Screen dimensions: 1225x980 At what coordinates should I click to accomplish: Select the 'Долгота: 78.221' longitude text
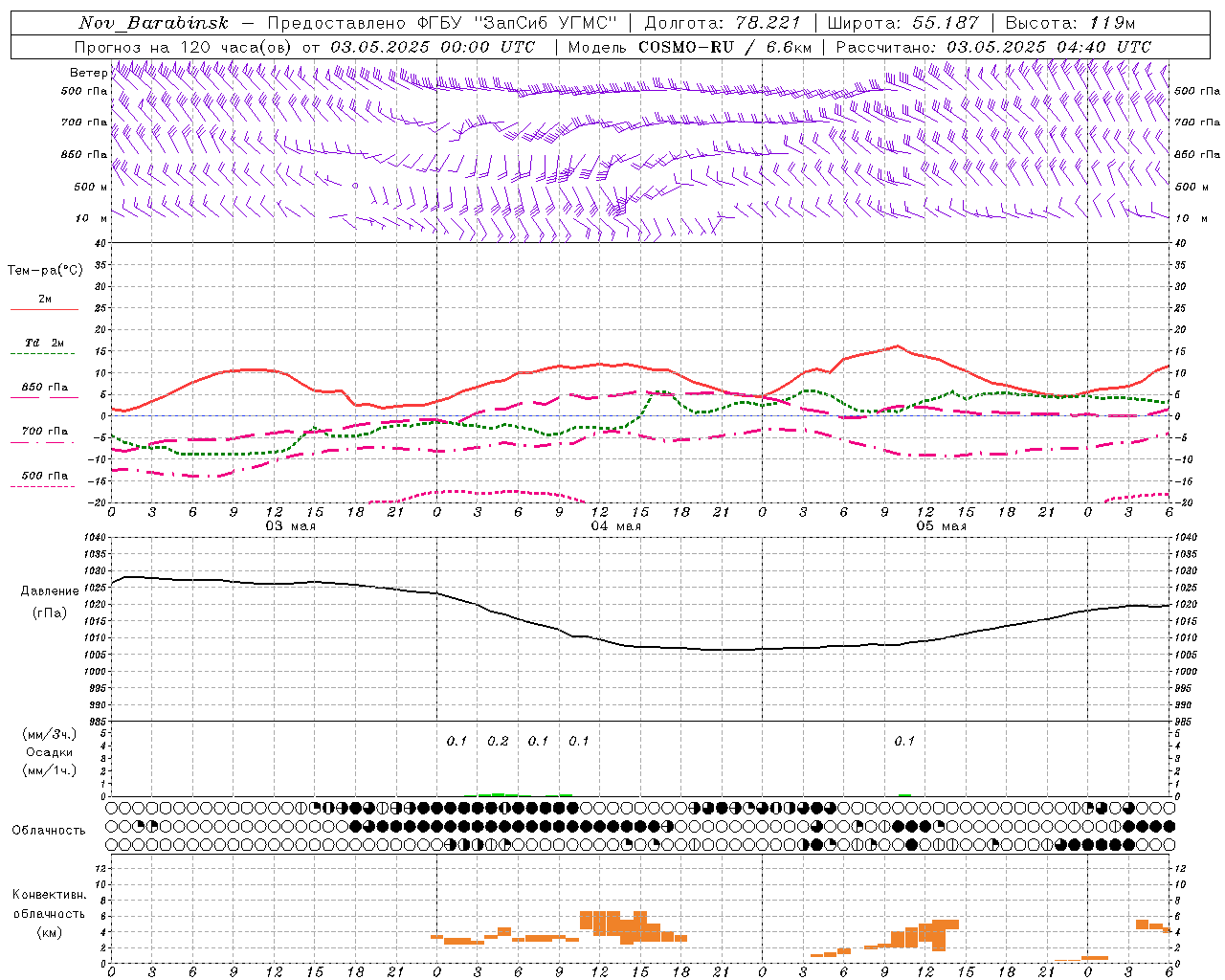722,23
